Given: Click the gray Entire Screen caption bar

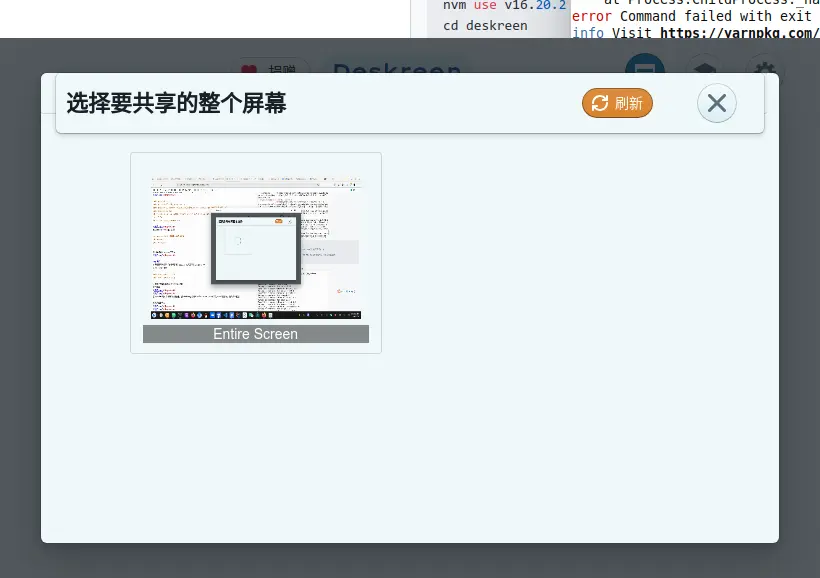Looking at the screenshot, I should (255, 334).
